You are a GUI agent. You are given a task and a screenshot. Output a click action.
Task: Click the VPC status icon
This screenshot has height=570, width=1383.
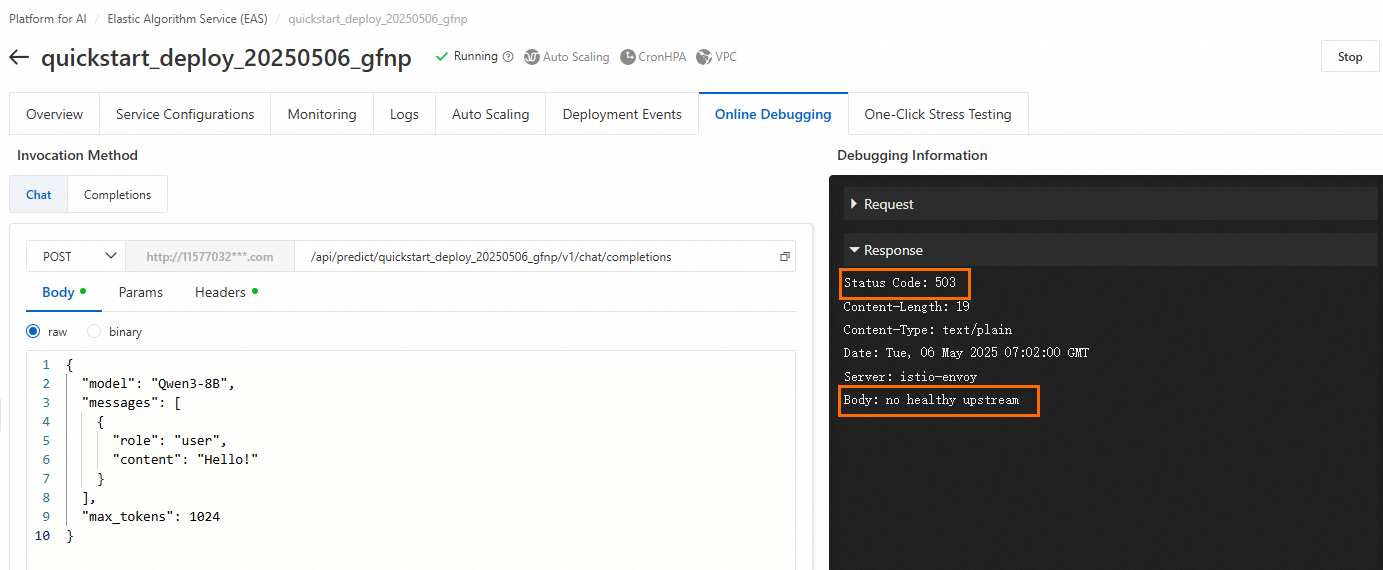click(x=704, y=57)
